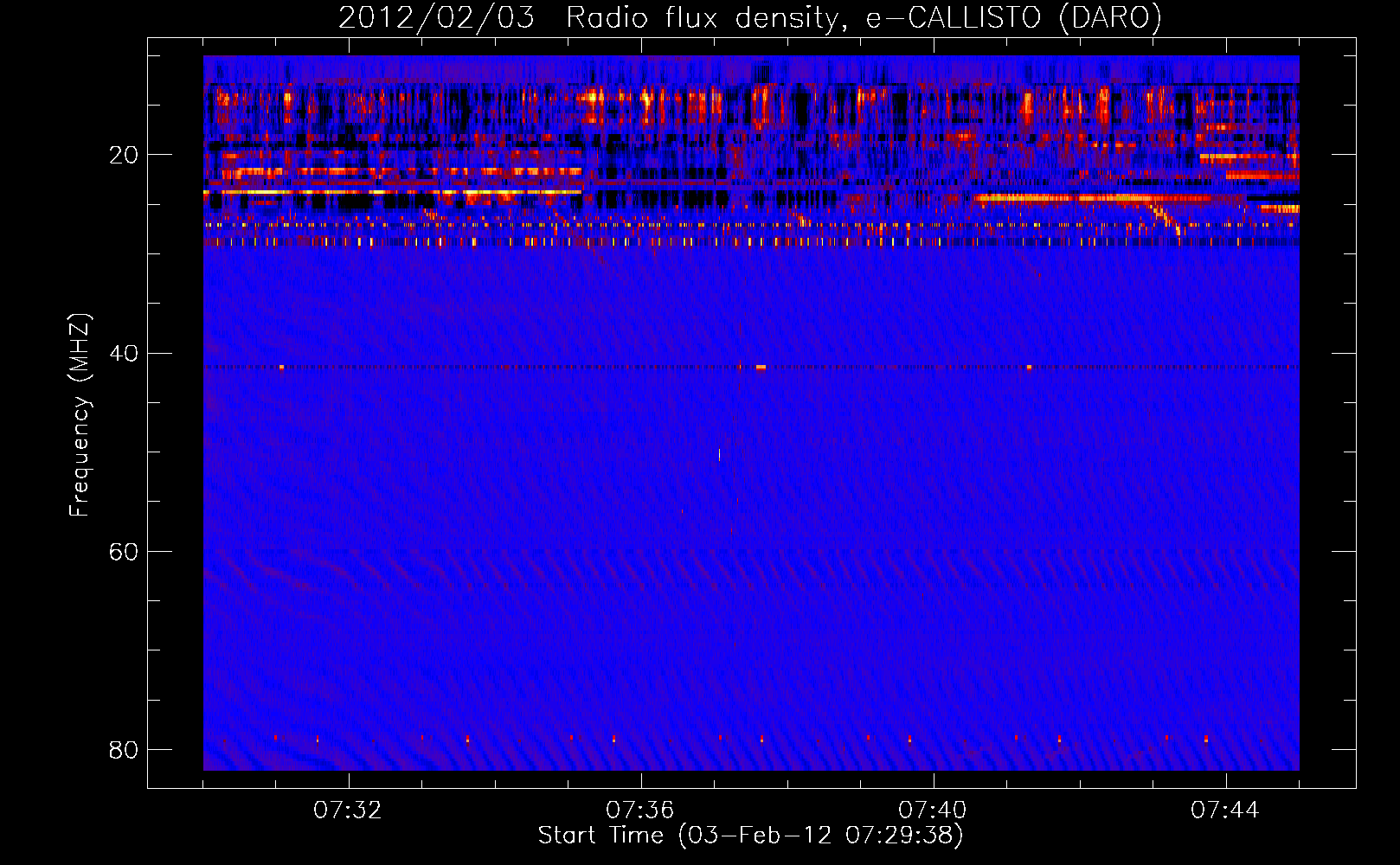Click the 'Frequency (MHZ)' axis label

80,415
